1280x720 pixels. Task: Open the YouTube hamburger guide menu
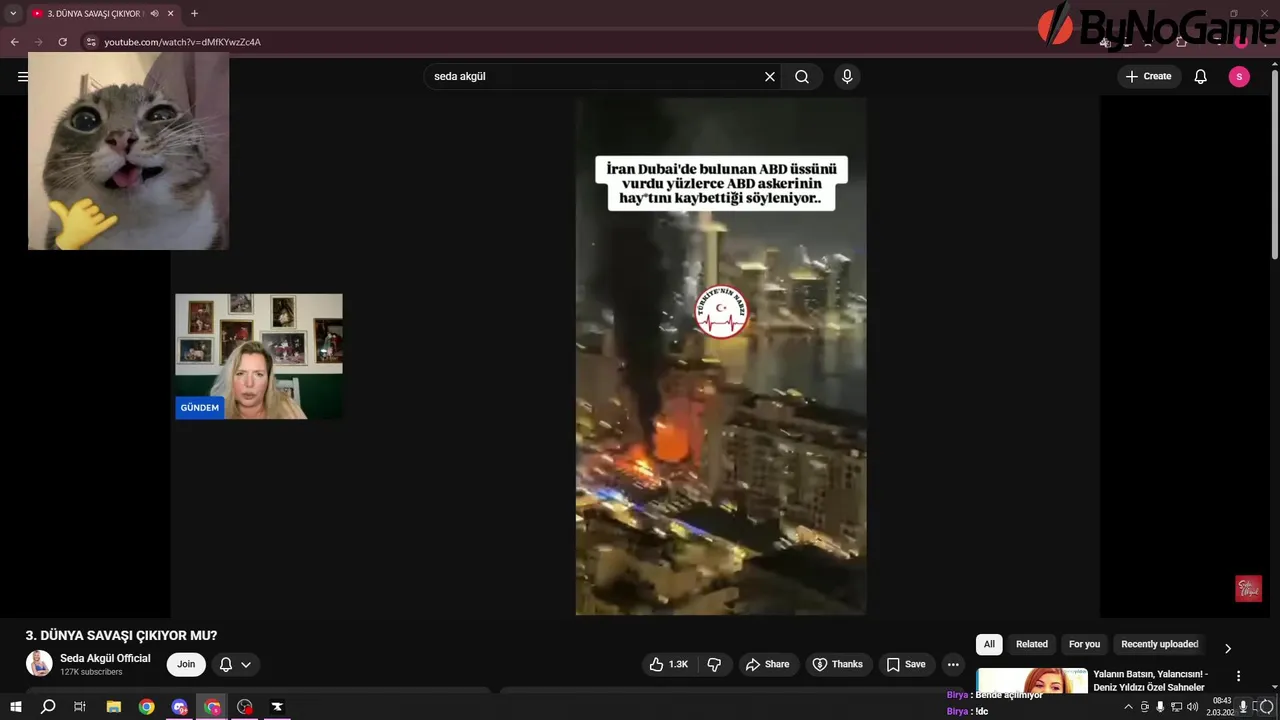(22, 76)
